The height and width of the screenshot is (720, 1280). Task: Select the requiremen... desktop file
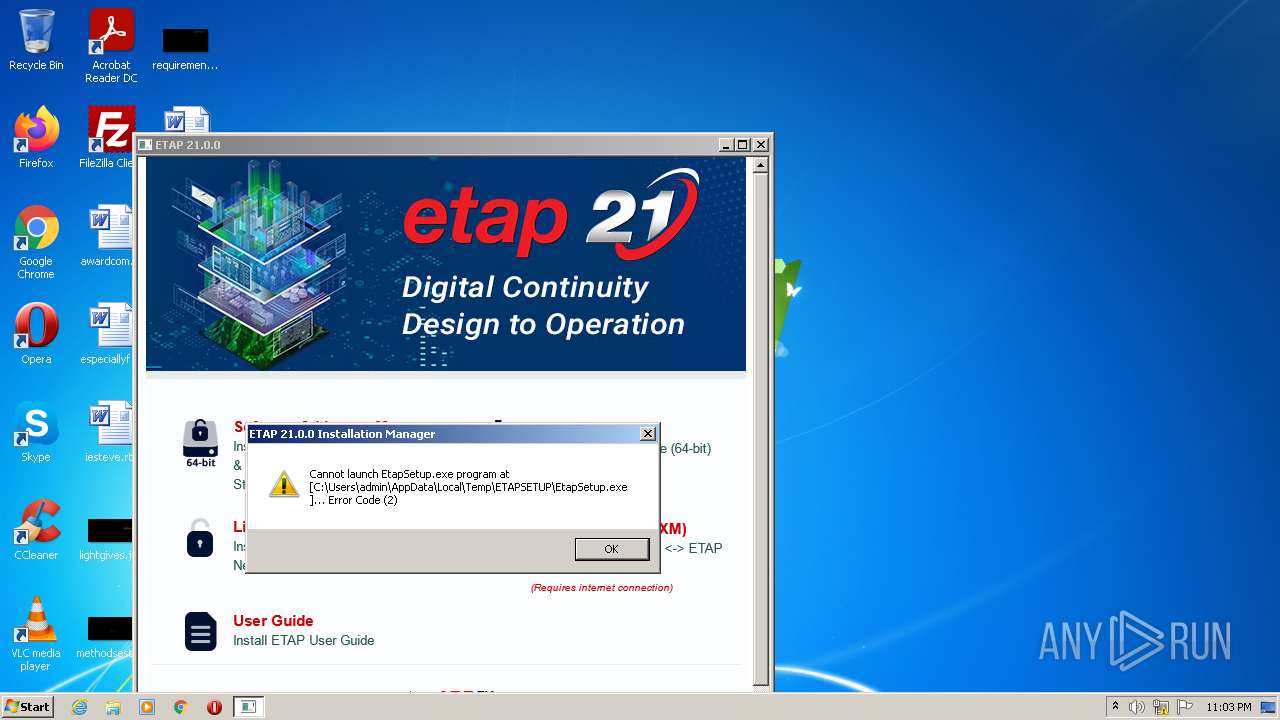tap(185, 48)
